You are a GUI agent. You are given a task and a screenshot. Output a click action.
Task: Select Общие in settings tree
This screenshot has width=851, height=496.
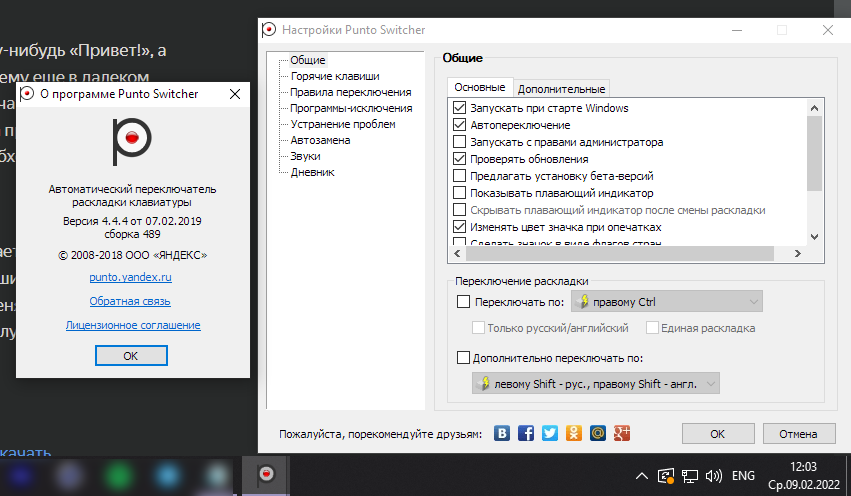point(308,60)
